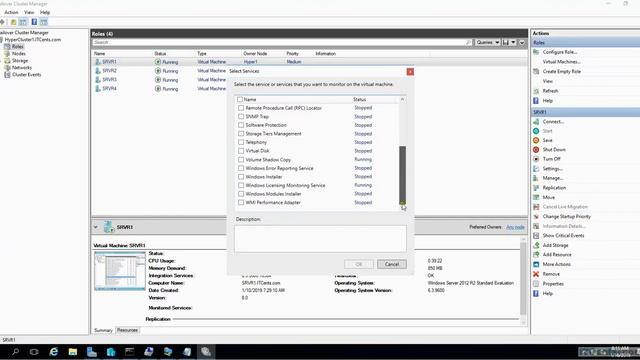Click the scrollbar thumb in the services list
Screen dimensions: 640x360
point(402,173)
